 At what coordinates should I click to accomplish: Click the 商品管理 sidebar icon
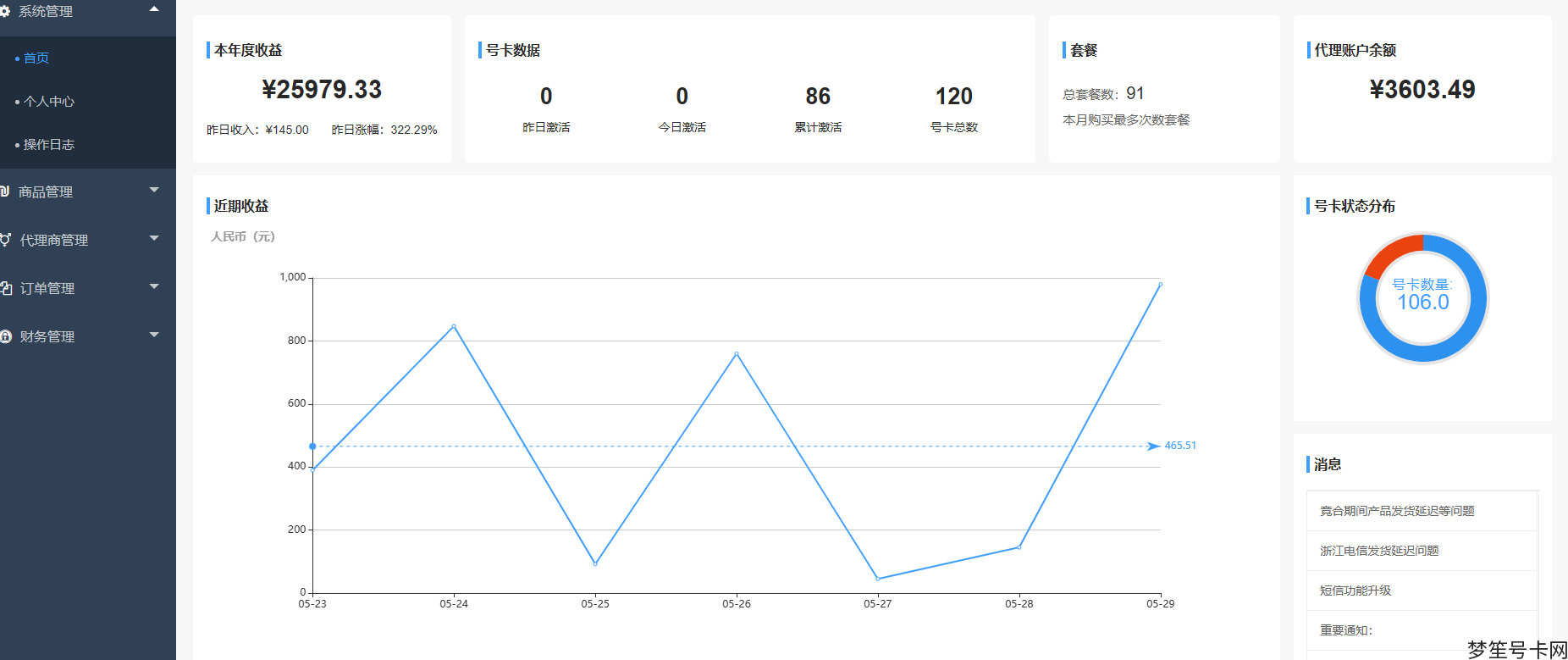pyautogui.click(x=4, y=191)
